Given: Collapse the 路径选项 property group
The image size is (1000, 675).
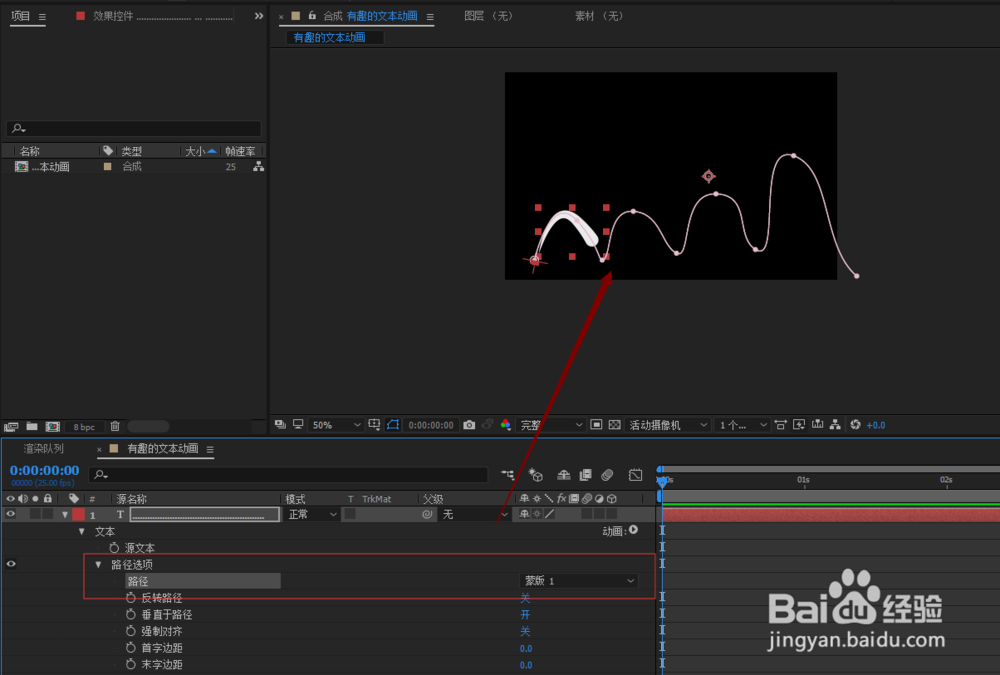Looking at the screenshot, I should pos(98,565).
